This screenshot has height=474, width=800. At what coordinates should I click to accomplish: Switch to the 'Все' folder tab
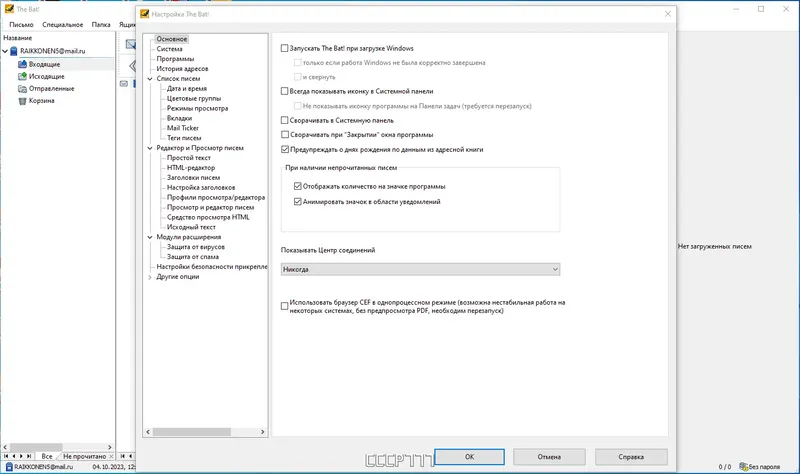pos(47,456)
